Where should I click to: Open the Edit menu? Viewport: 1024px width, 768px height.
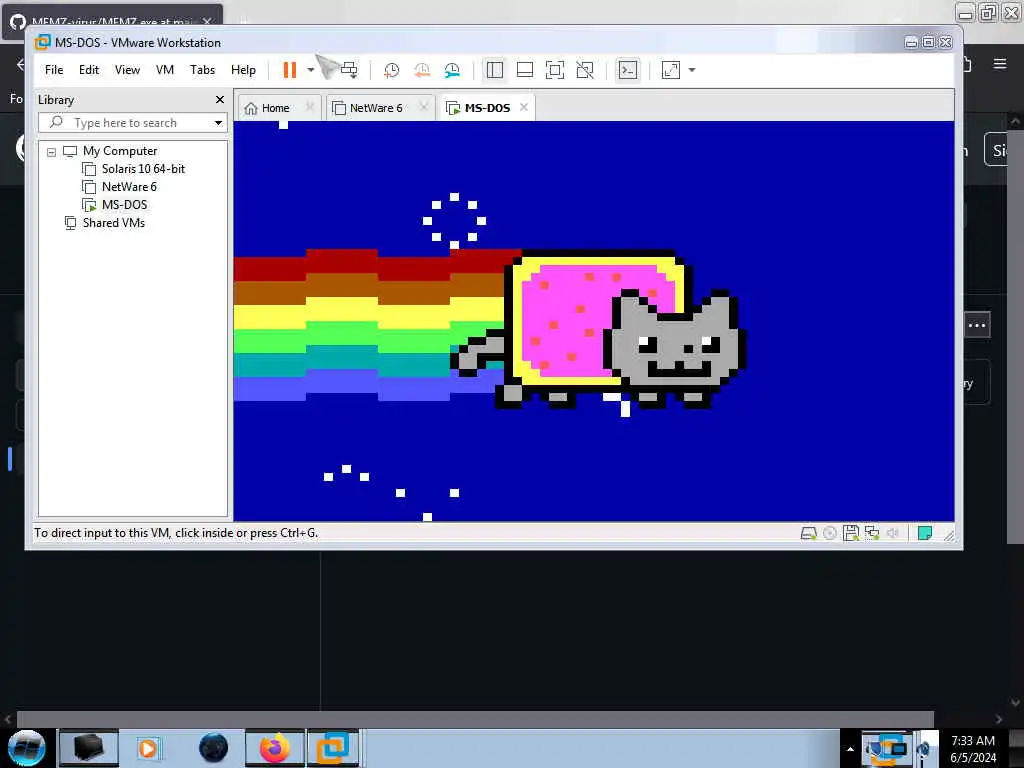coord(89,70)
